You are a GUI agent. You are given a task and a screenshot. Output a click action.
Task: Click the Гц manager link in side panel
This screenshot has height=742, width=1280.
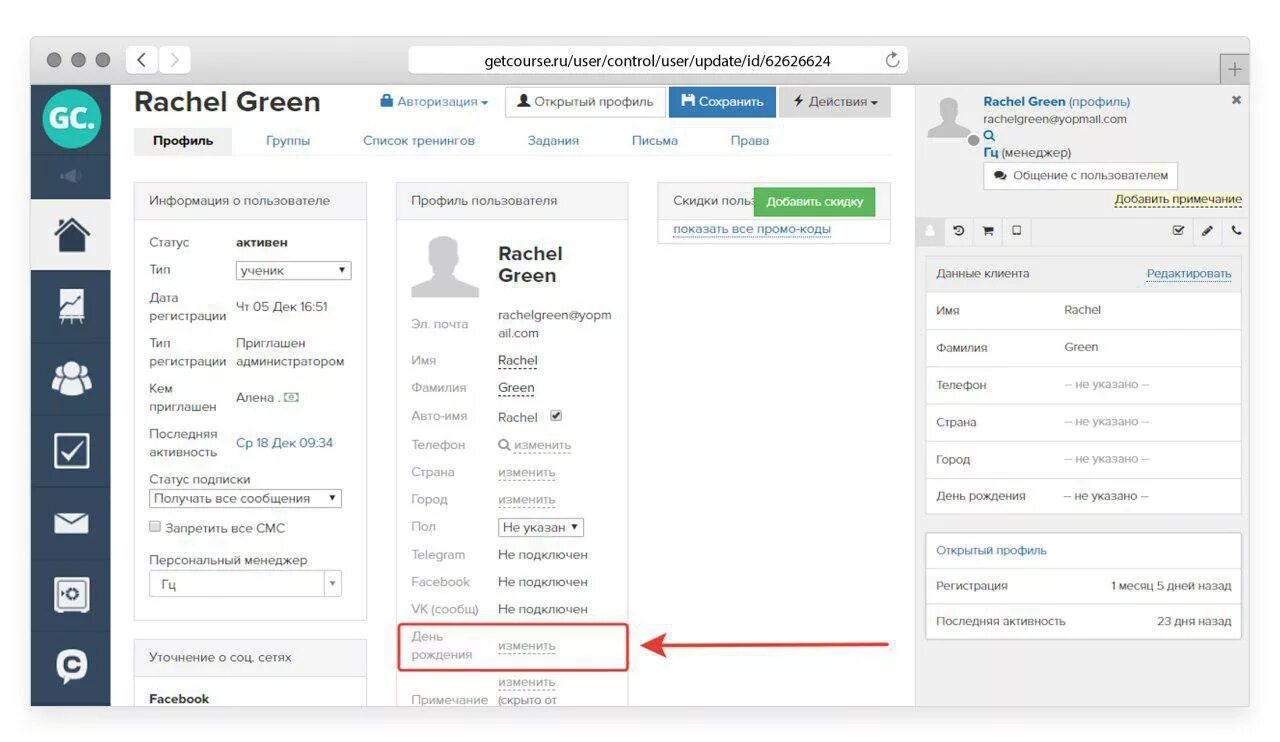pos(990,152)
